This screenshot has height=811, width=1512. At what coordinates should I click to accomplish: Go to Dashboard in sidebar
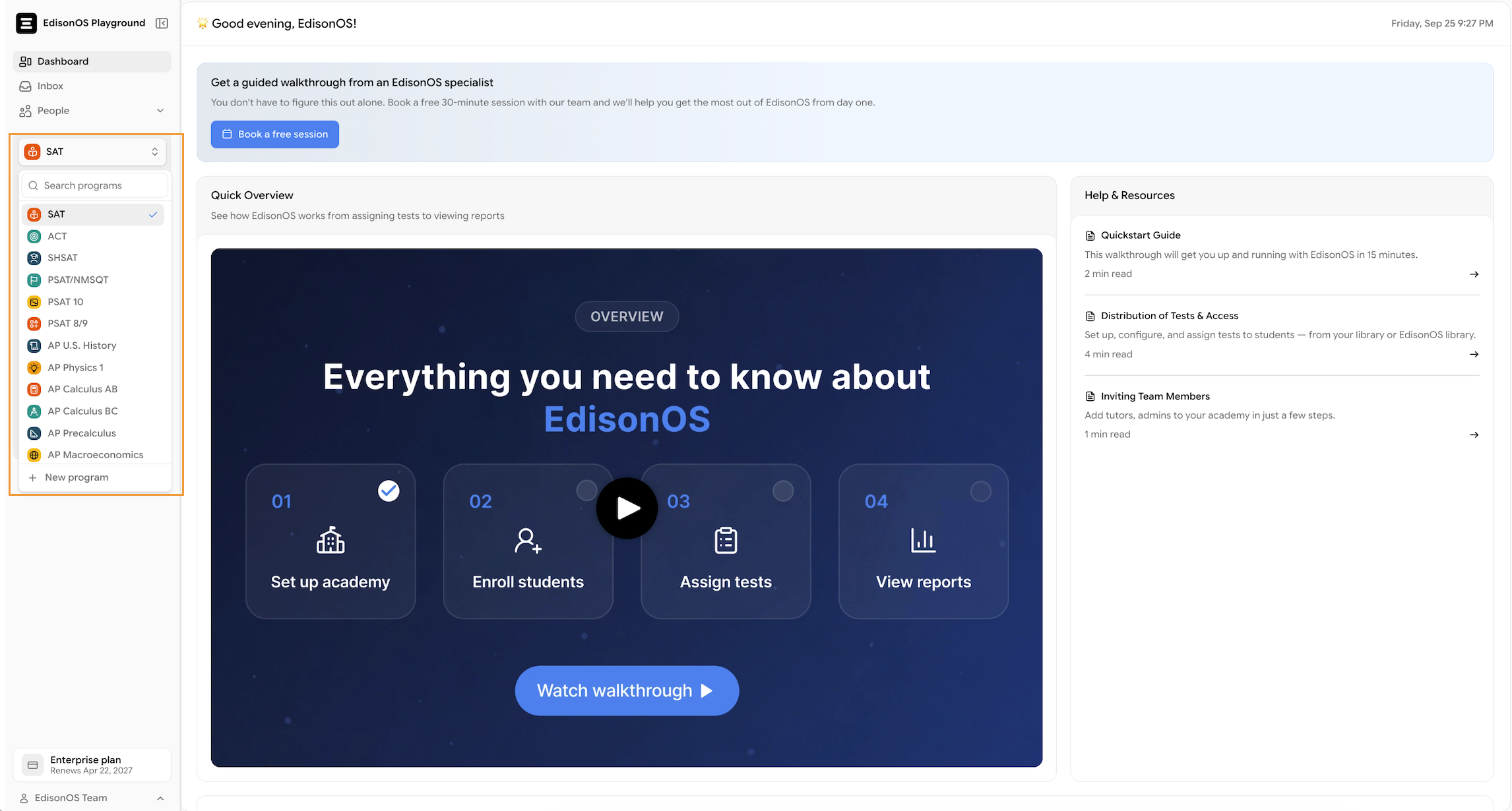(x=92, y=61)
